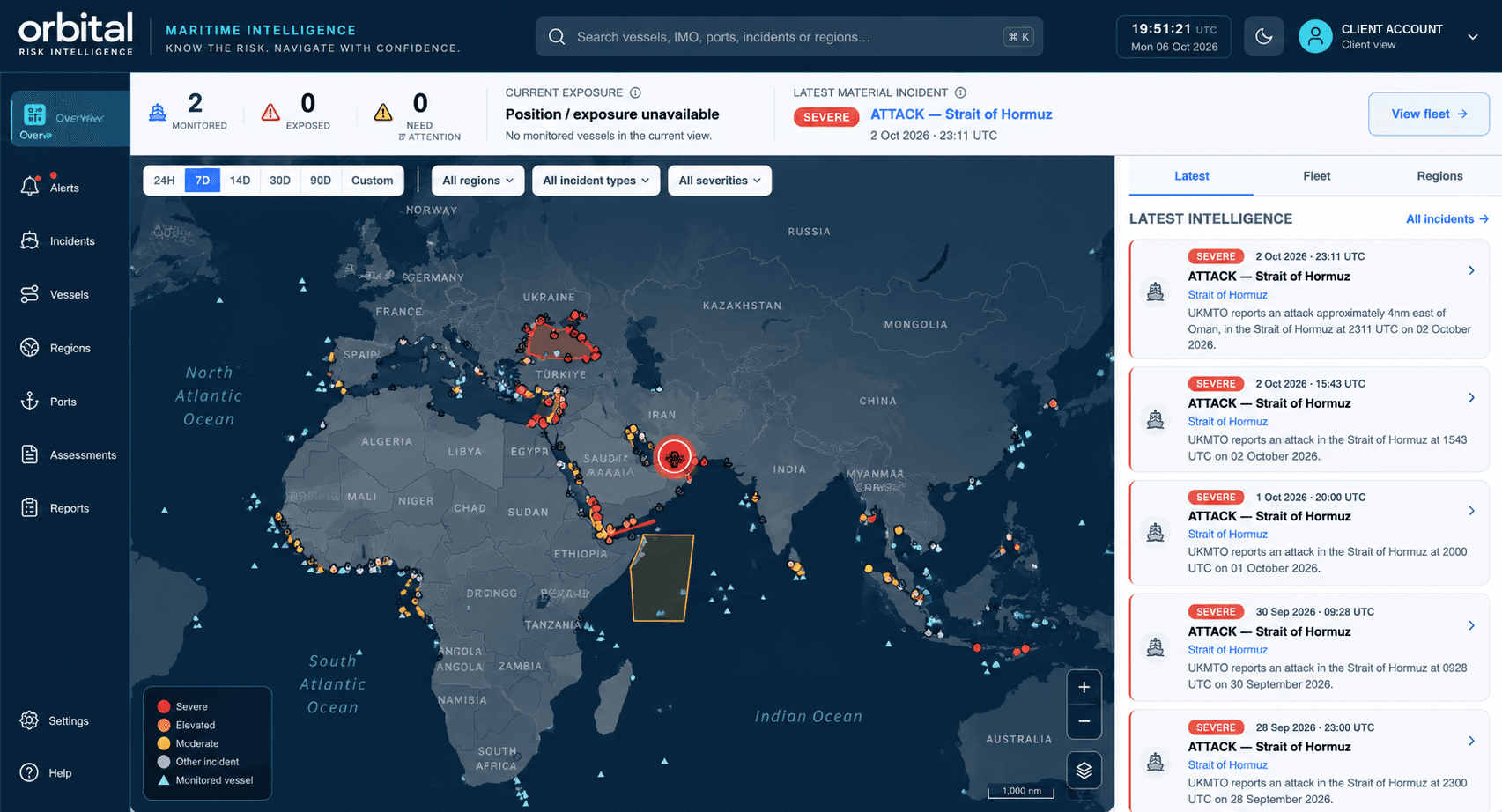This screenshot has width=1502, height=812.
Task: Open Reports in the sidebar
Action: click(55, 508)
